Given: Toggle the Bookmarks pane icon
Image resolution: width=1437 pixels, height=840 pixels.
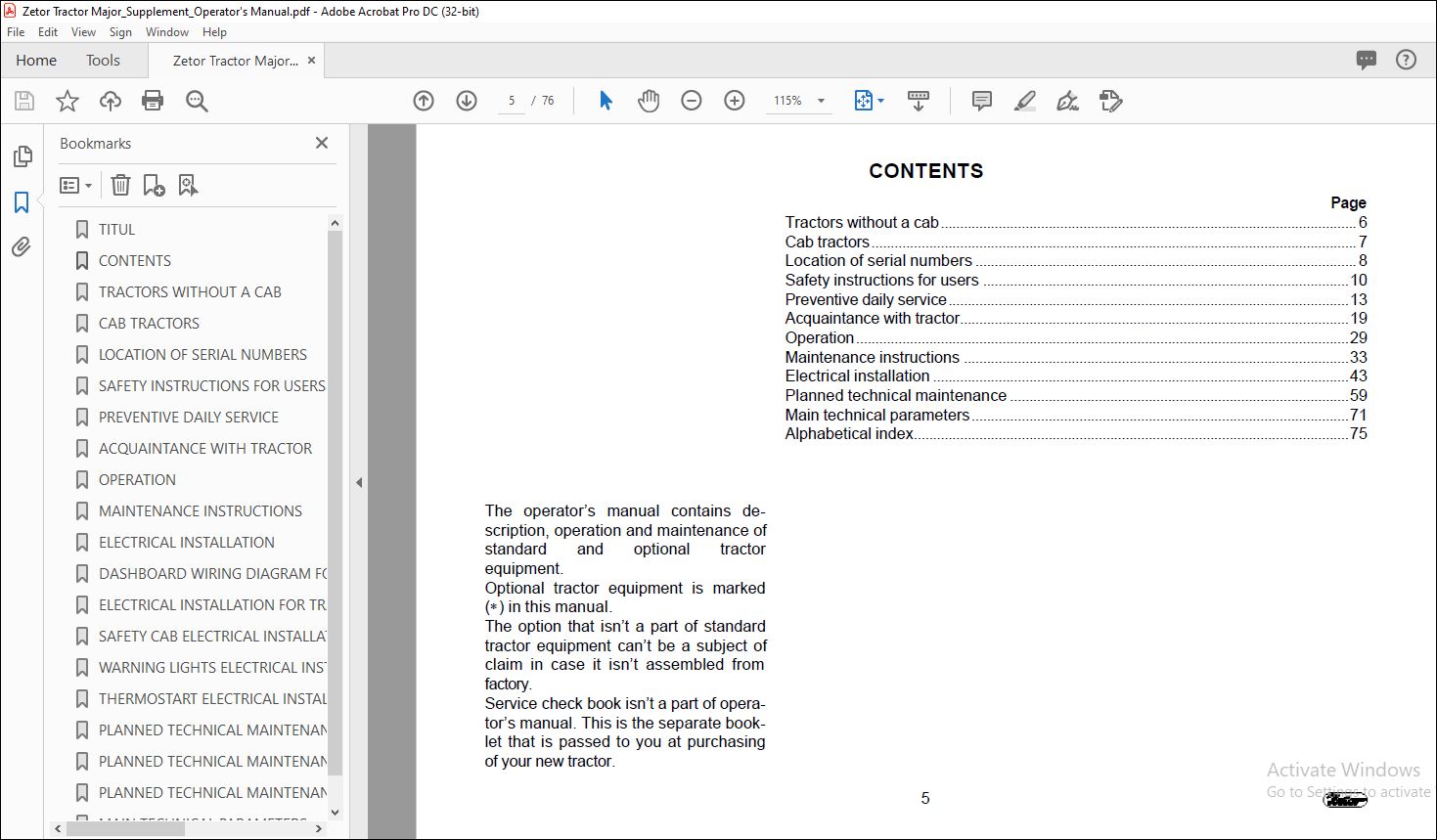Looking at the screenshot, I should pyautogui.click(x=22, y=202).
